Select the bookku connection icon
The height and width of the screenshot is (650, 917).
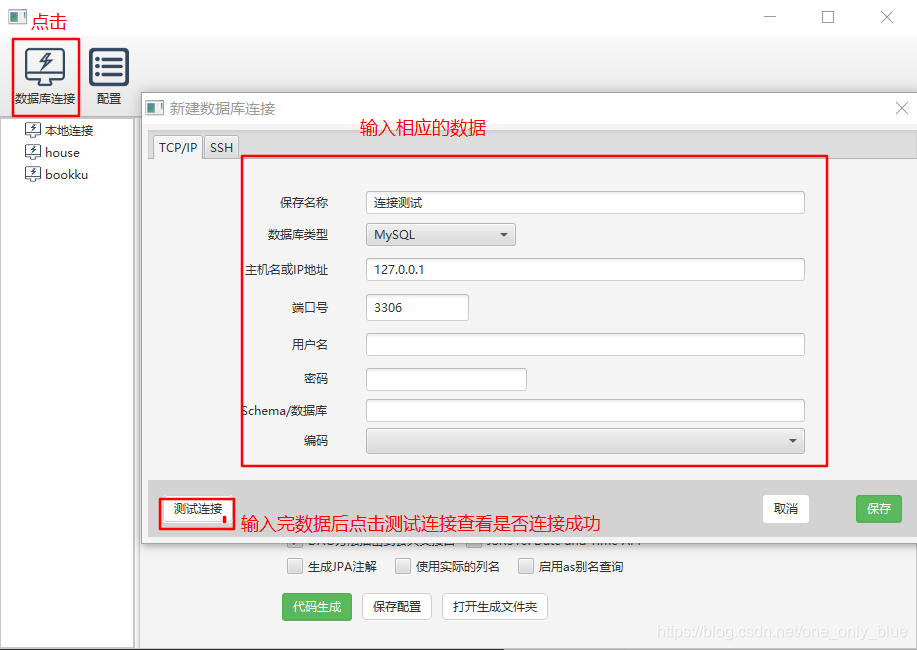point(33,174)
